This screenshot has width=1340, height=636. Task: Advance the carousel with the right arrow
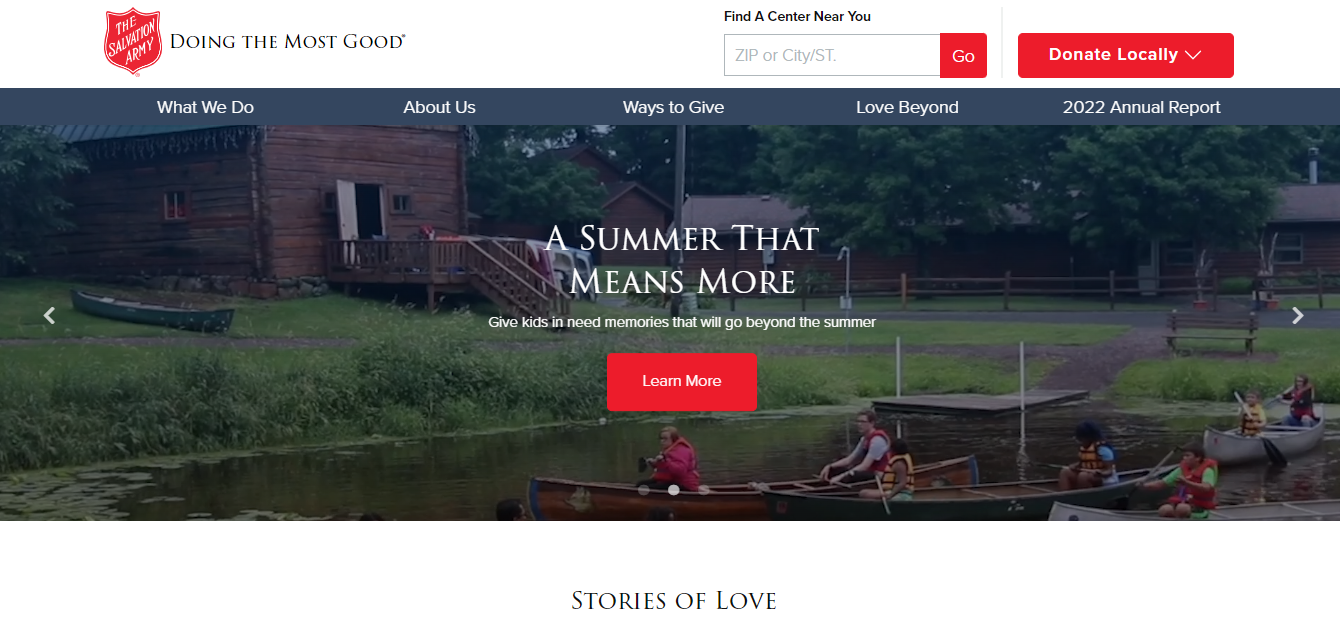click(x=1298, y=316)
